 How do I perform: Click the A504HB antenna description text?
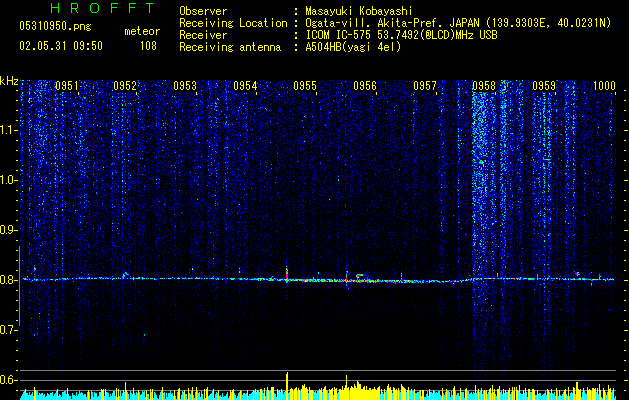pyautogui.click(x=353, y=47)
